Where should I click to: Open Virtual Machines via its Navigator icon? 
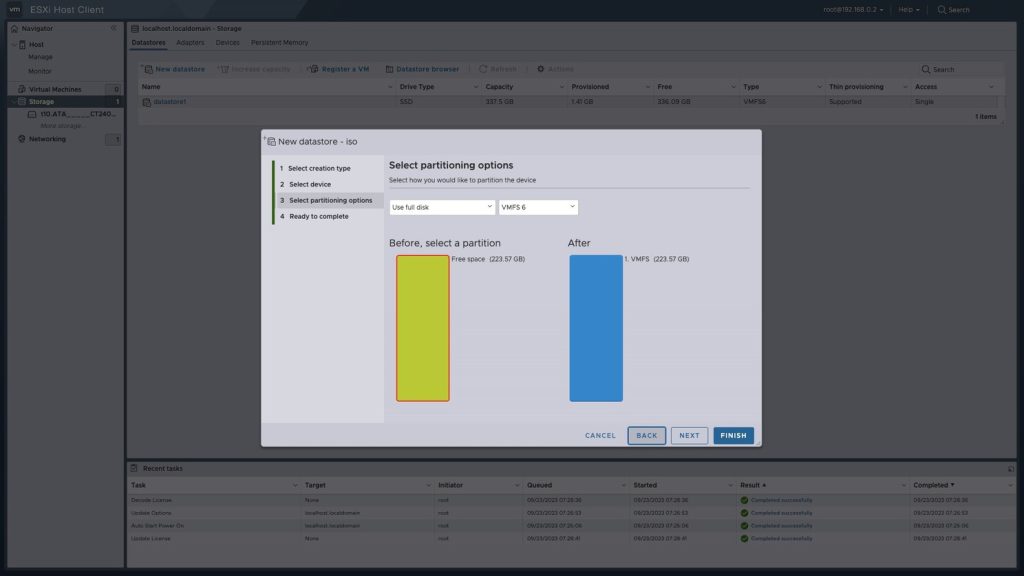(22, 89)
